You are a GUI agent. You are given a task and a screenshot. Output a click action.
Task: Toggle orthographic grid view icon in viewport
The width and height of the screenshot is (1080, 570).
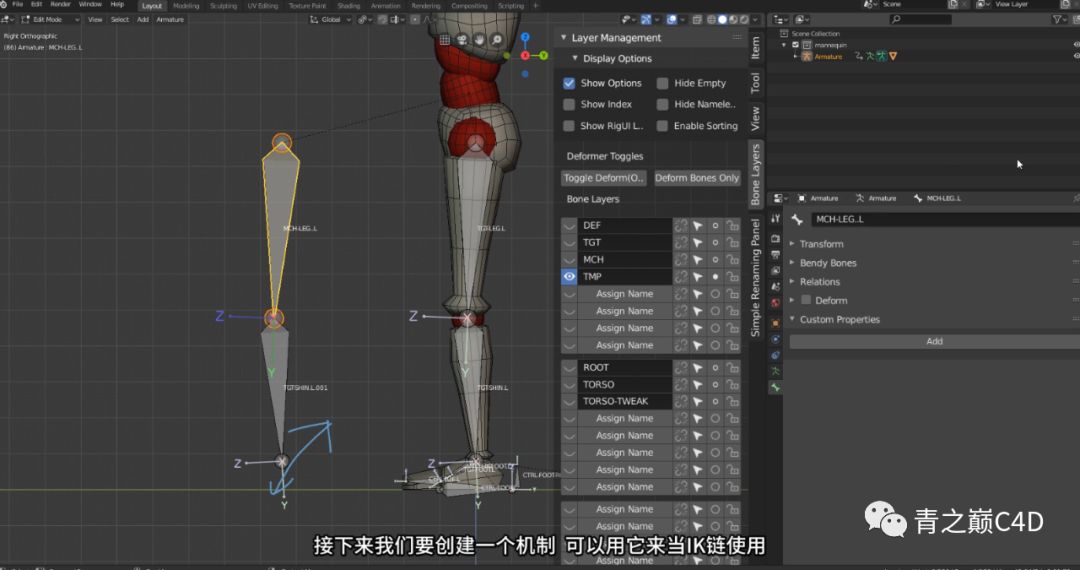(445, 40)
